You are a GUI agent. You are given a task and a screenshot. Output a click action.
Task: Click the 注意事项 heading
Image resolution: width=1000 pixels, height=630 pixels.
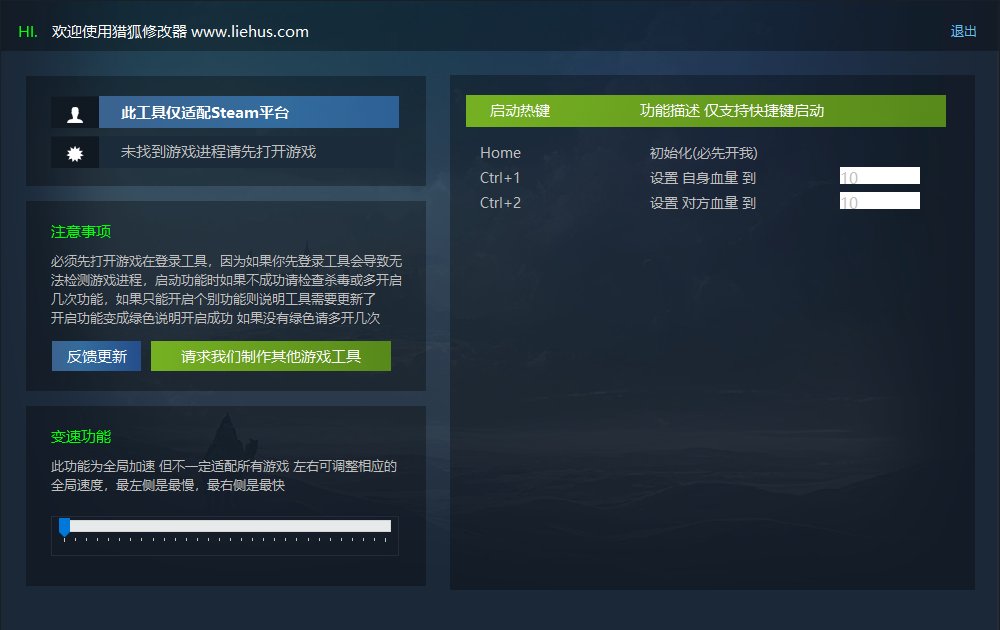81,231
